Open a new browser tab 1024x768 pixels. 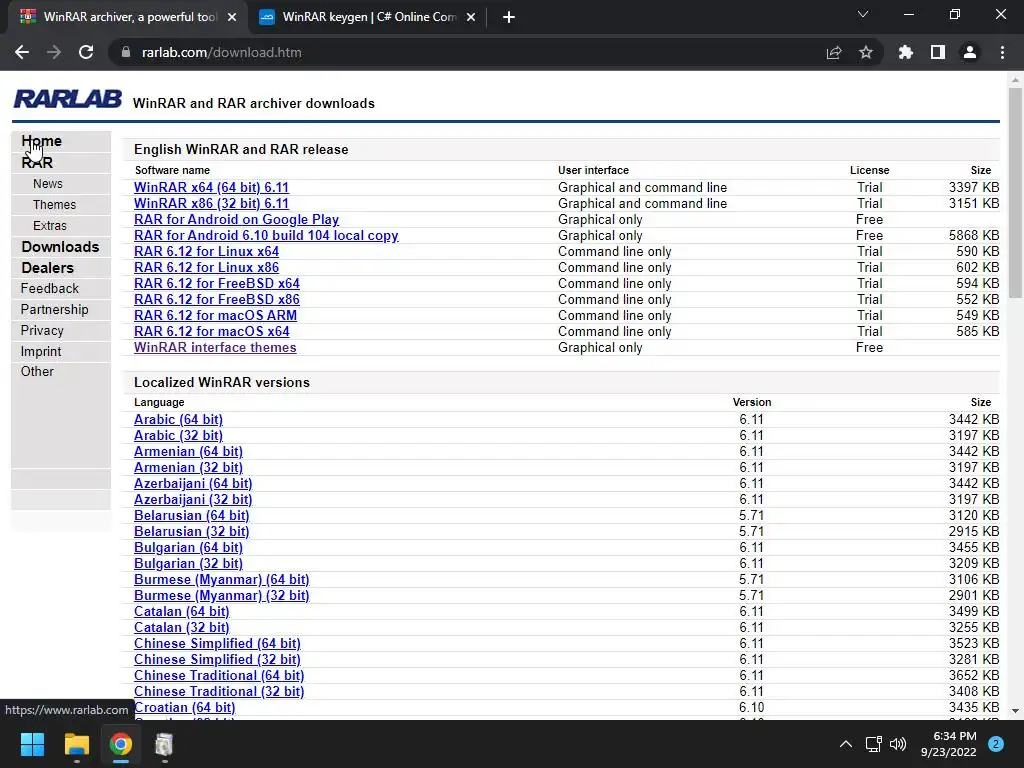pyautogui.click(x=509, y=17)
